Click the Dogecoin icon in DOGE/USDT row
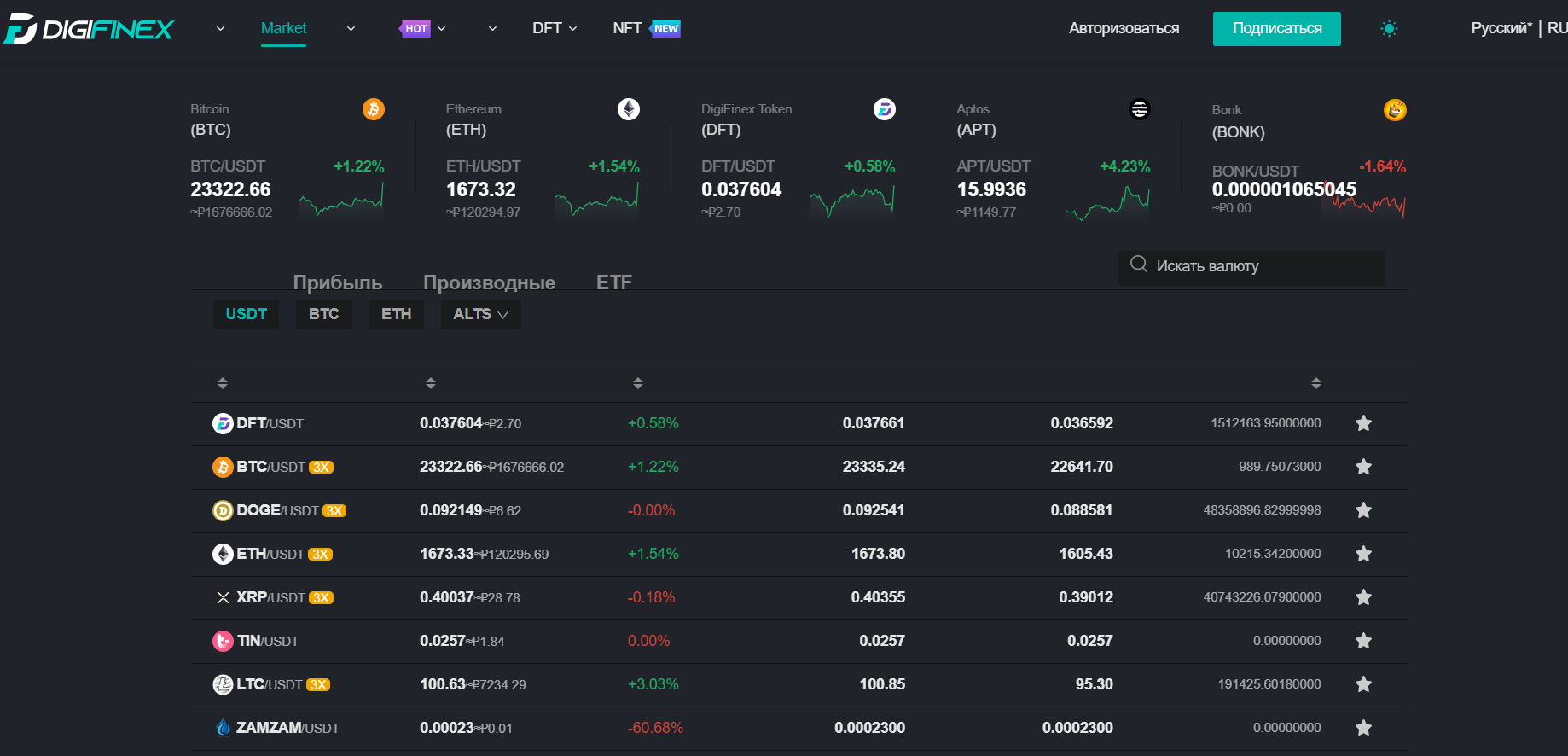 point(223,510)
